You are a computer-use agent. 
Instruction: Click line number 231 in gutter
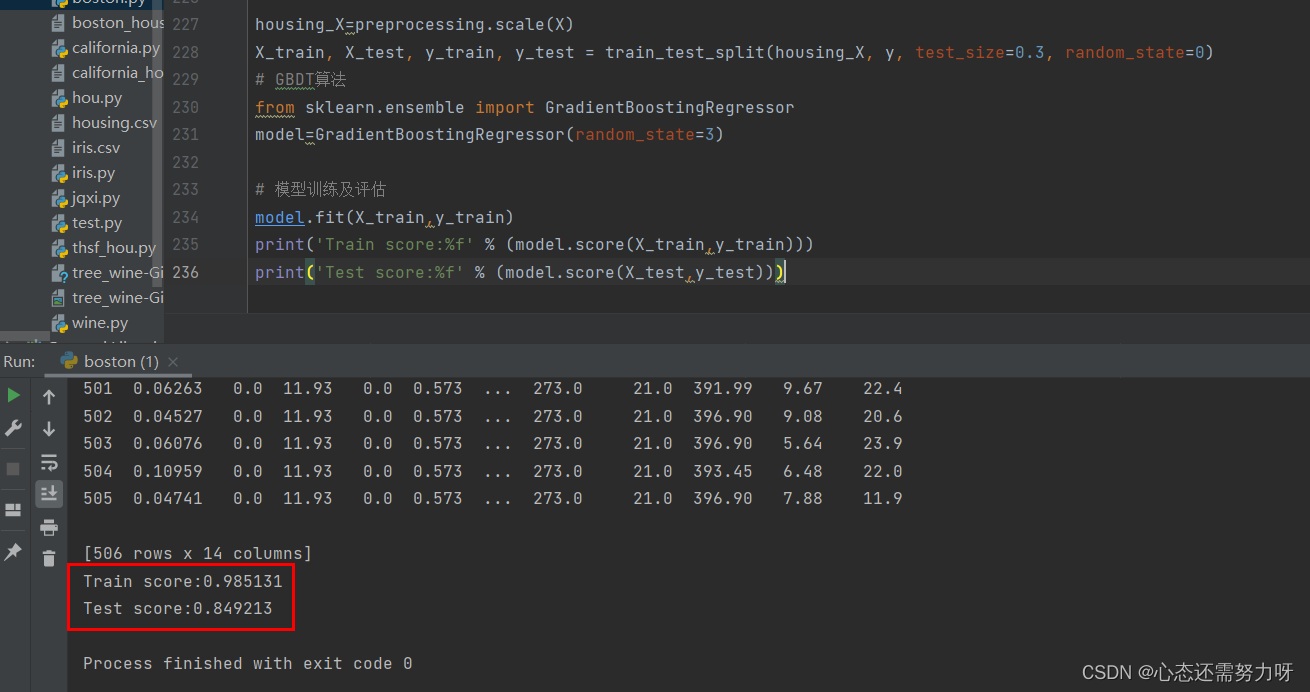click(186, 134)
